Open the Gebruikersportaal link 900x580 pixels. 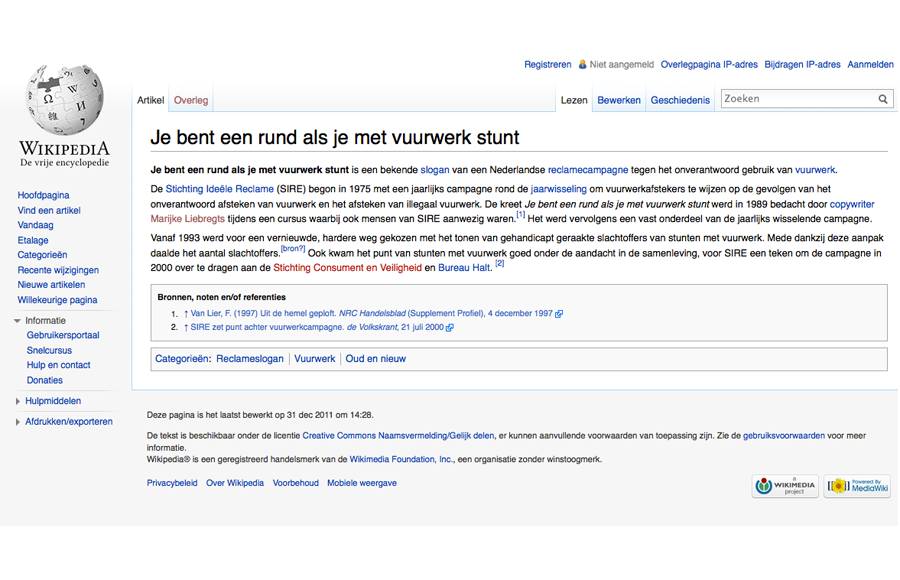tap(63, 335)
